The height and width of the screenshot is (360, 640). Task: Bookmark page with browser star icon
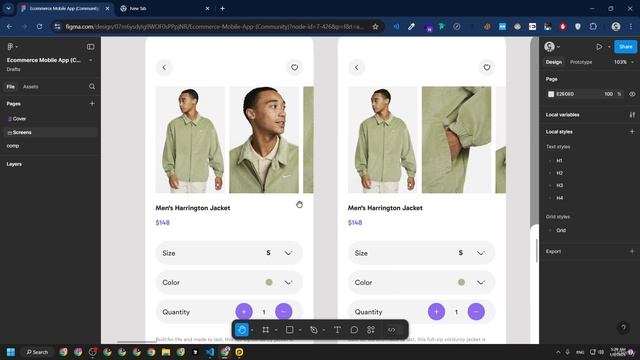click(375, 27)
